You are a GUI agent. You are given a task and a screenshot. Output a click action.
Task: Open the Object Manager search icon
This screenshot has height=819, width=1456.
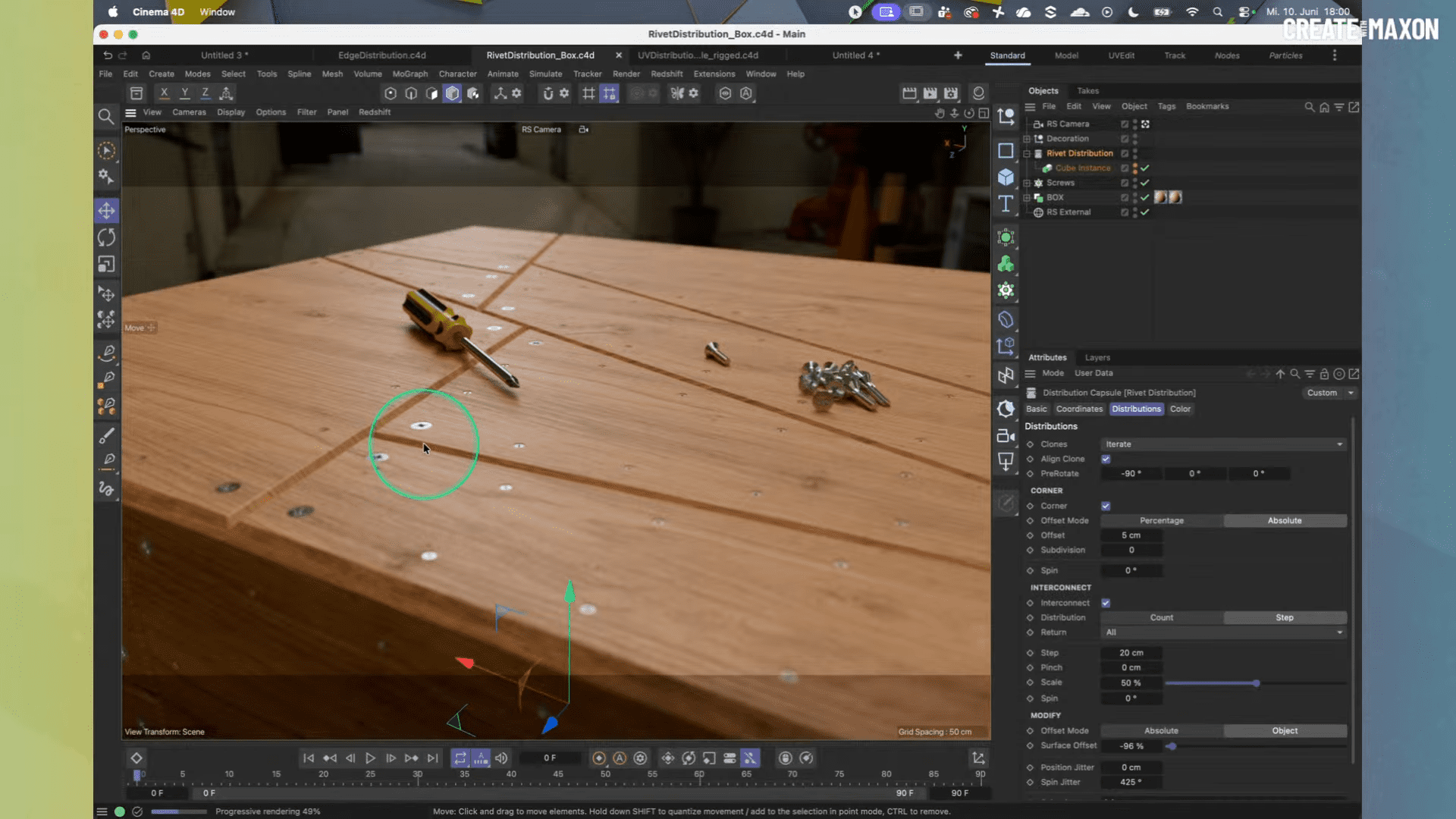coord(1309,107)
